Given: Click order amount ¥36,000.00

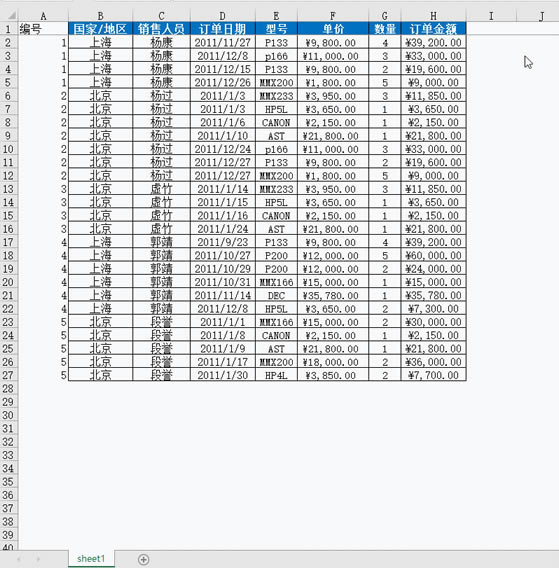Looking at the screenshot, I should coord(433,362).
